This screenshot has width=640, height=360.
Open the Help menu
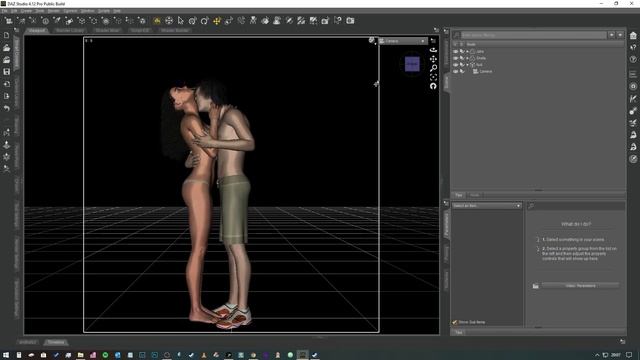(117, 11)
